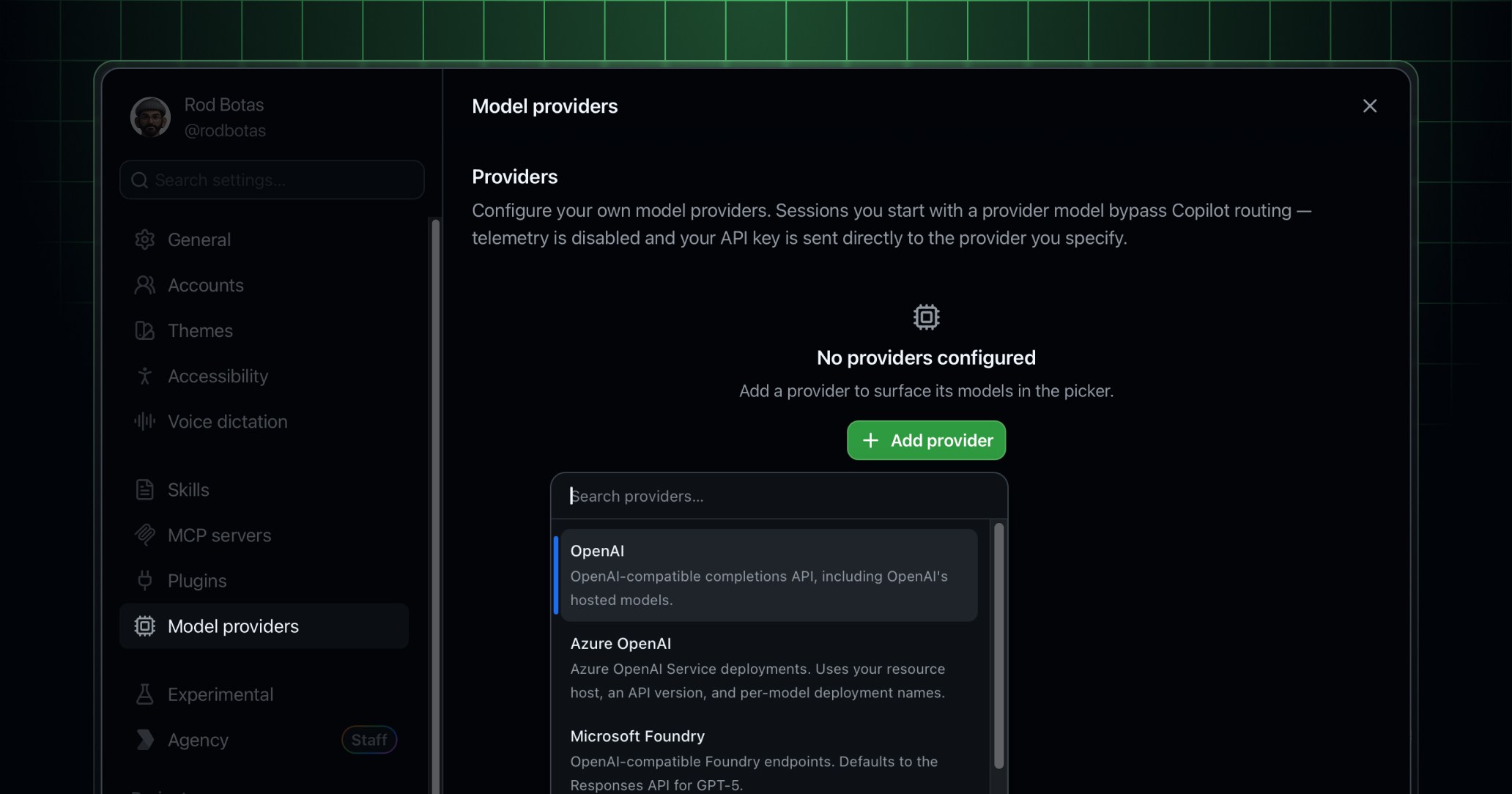1512x794 pixels.
Task: Click the No providers configured heading
Action: 926,357
